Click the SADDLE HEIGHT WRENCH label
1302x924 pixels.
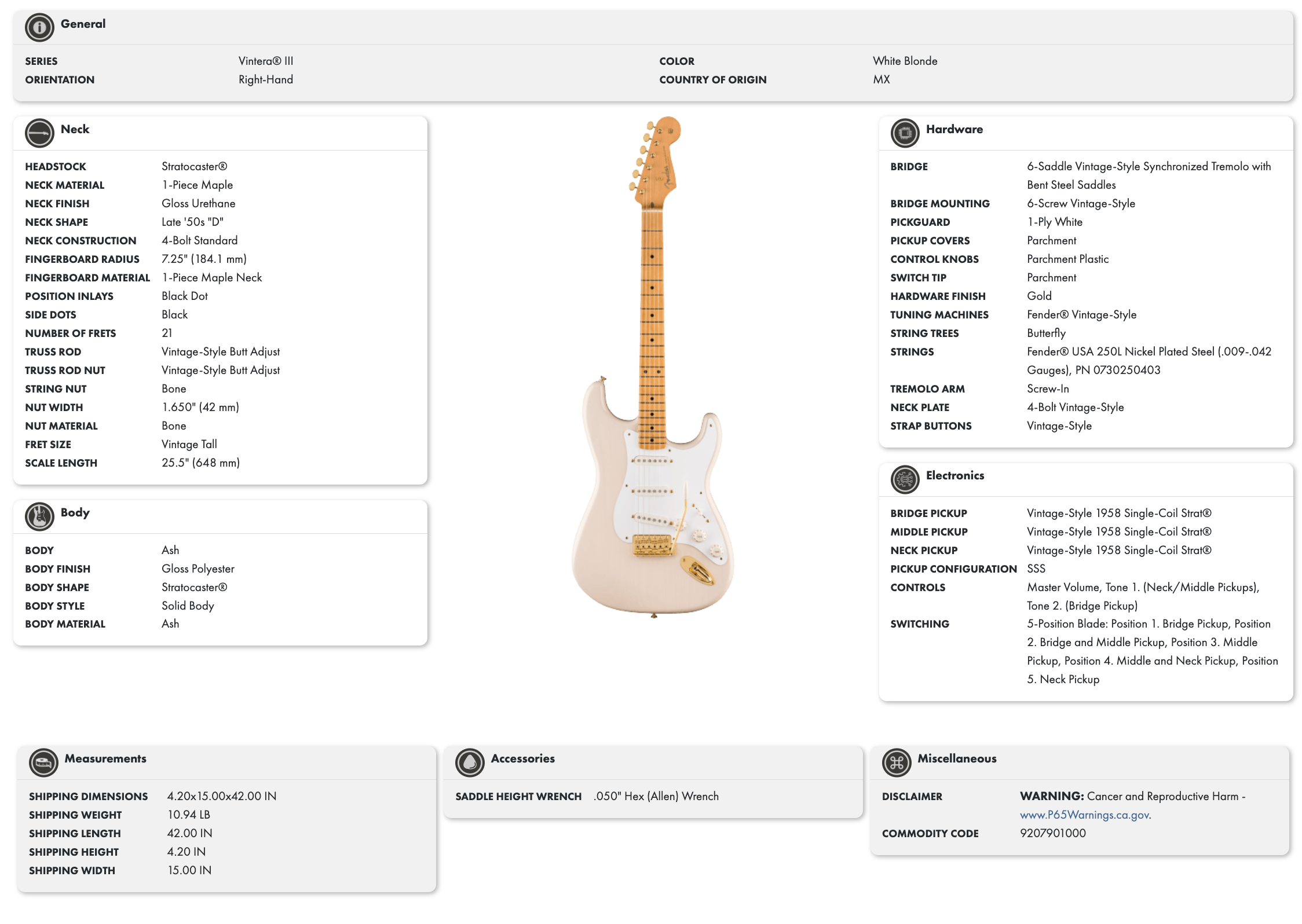(518, 796)
